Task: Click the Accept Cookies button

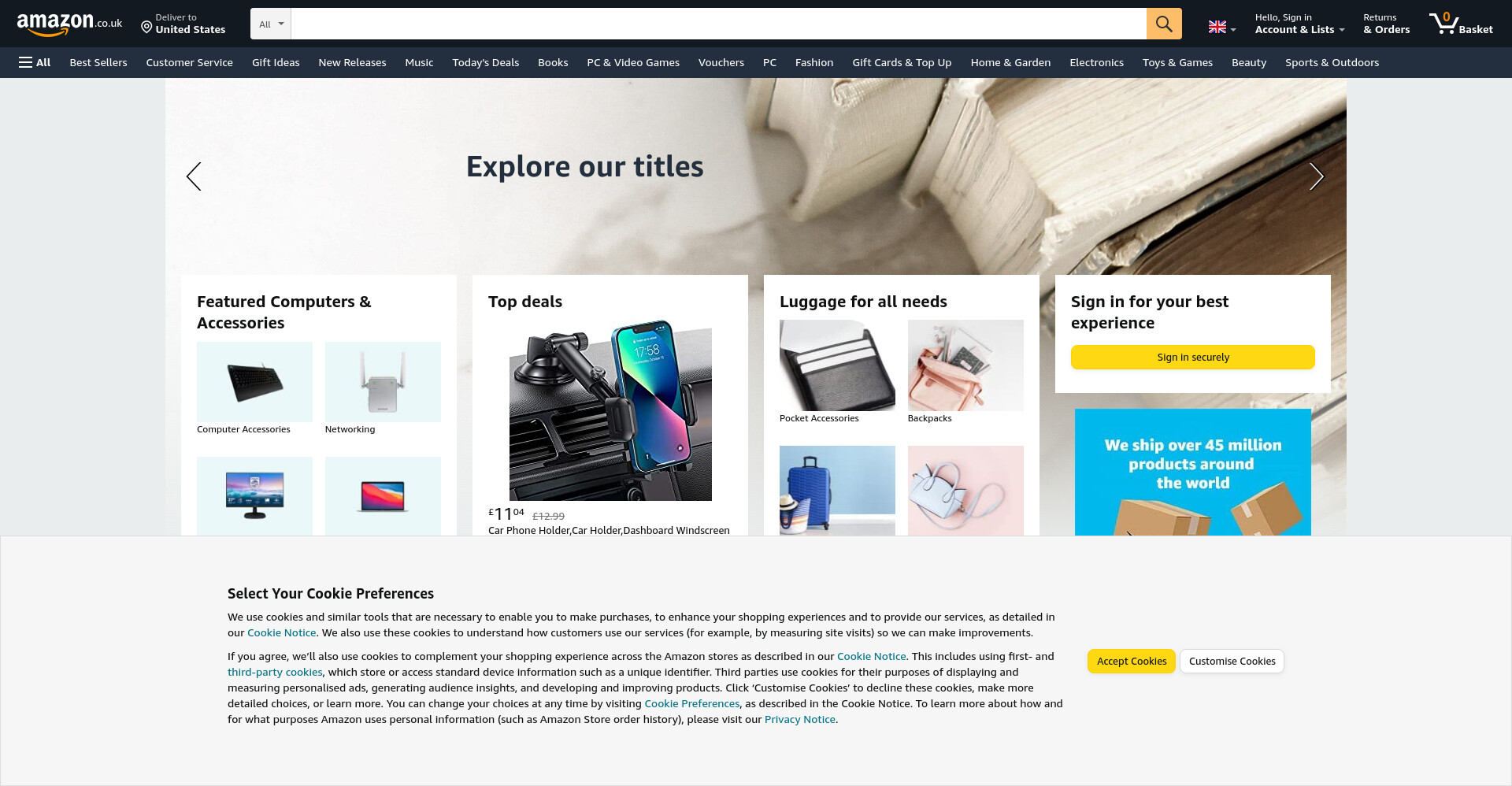Action: coord(1132,661)
